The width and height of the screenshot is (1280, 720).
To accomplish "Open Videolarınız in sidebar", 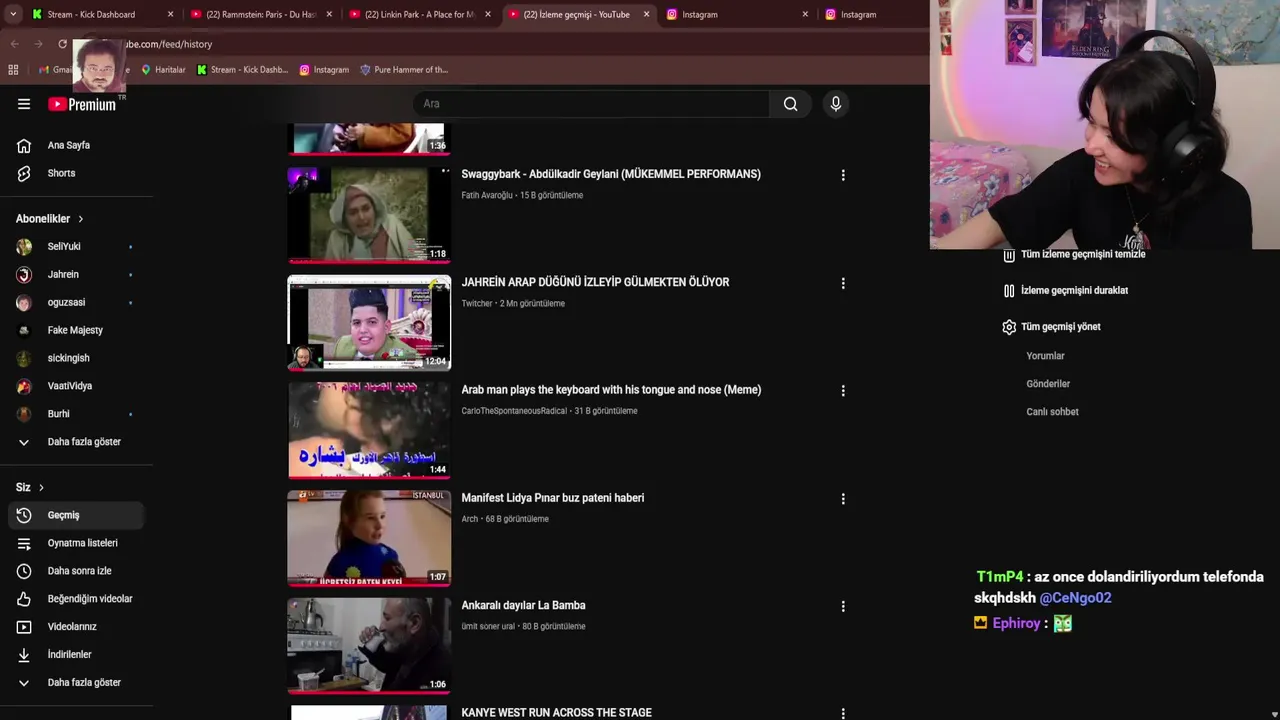I will pos(76,627).
